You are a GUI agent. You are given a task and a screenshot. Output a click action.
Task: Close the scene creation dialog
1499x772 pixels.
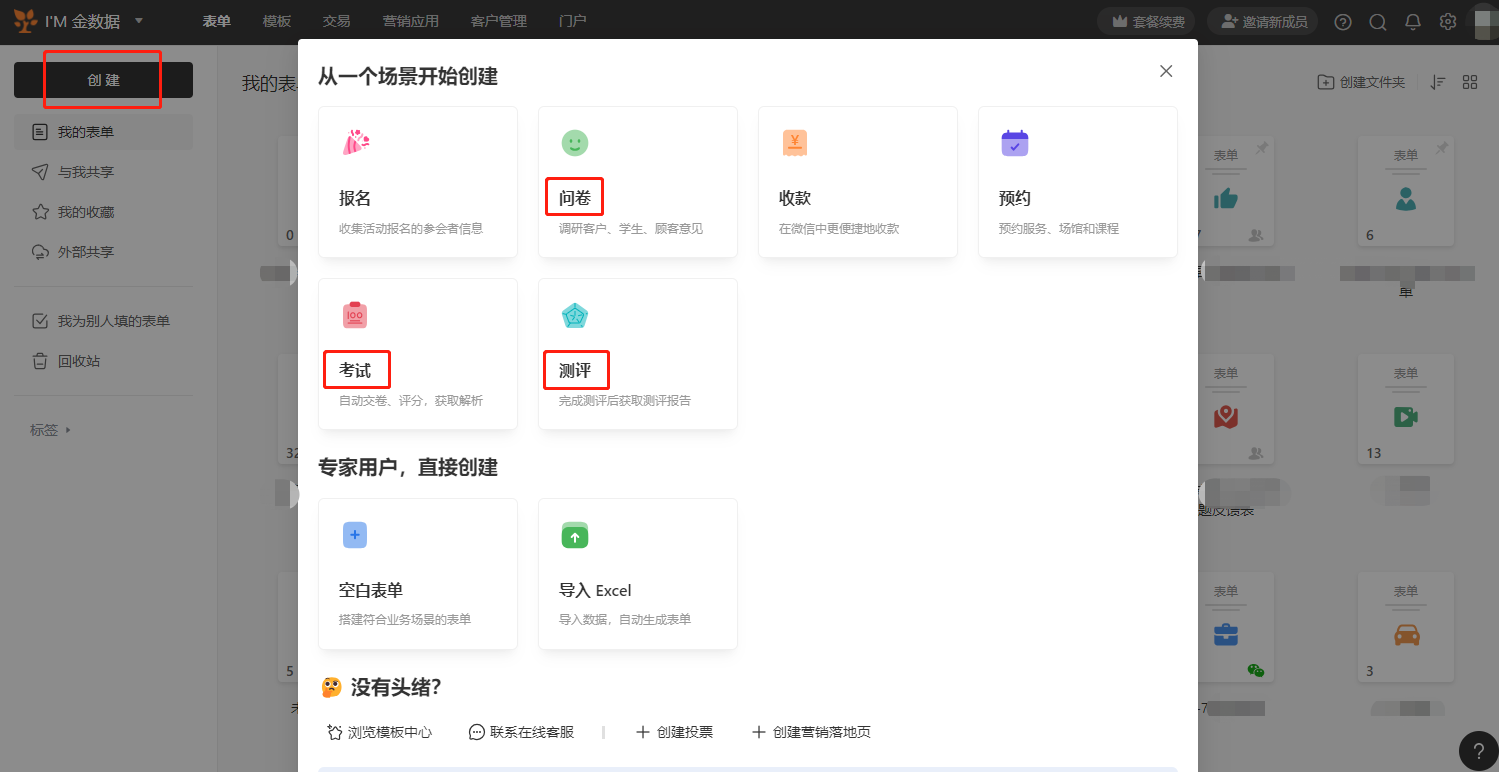1166,71
